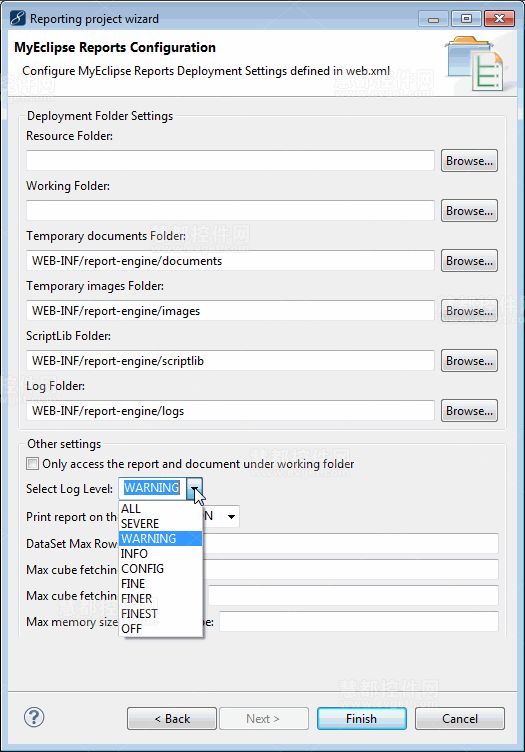Click the Finish button

pyautogui.click(x=362, y=718)
